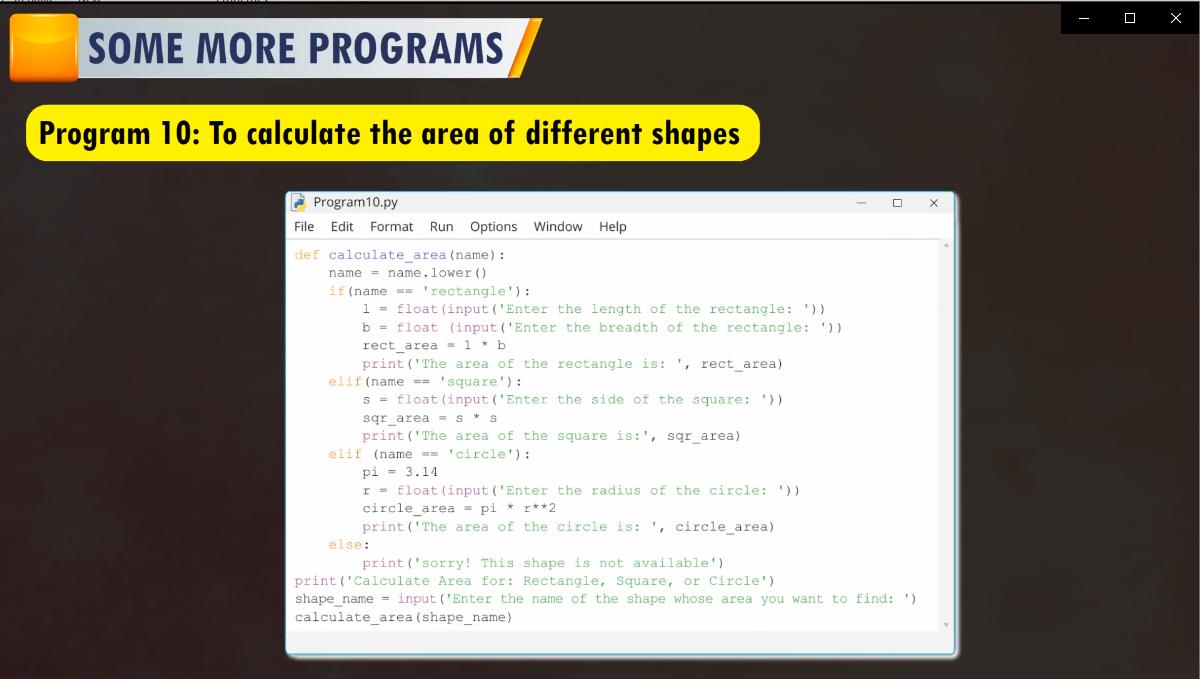Image resolution: width=1200 pixels, height=679 pixels.
Task: Open the Run menu
Action: (441, 227)
